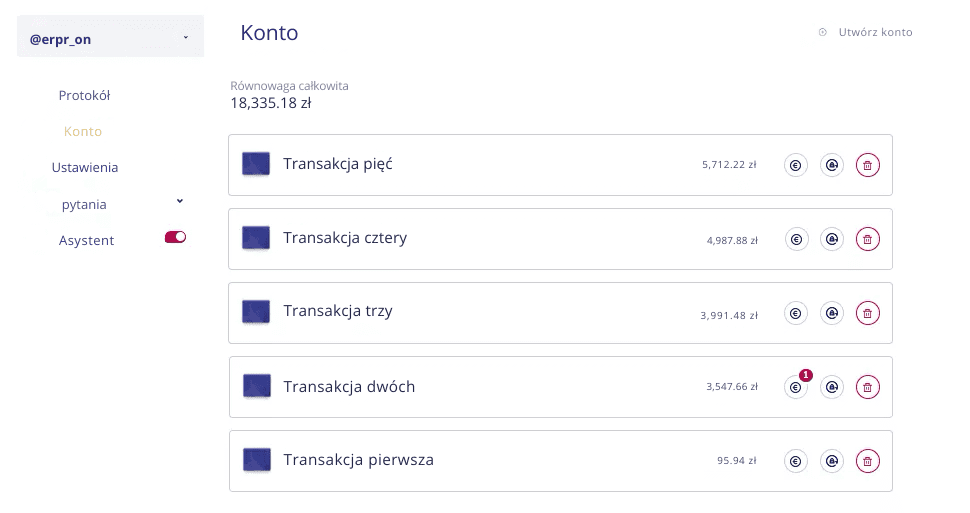Image resolution: width=970 pixels, height=513 pixels.
Task: Click the blue card thumbnail of Transakcja trzy
Action: point(257,312)
